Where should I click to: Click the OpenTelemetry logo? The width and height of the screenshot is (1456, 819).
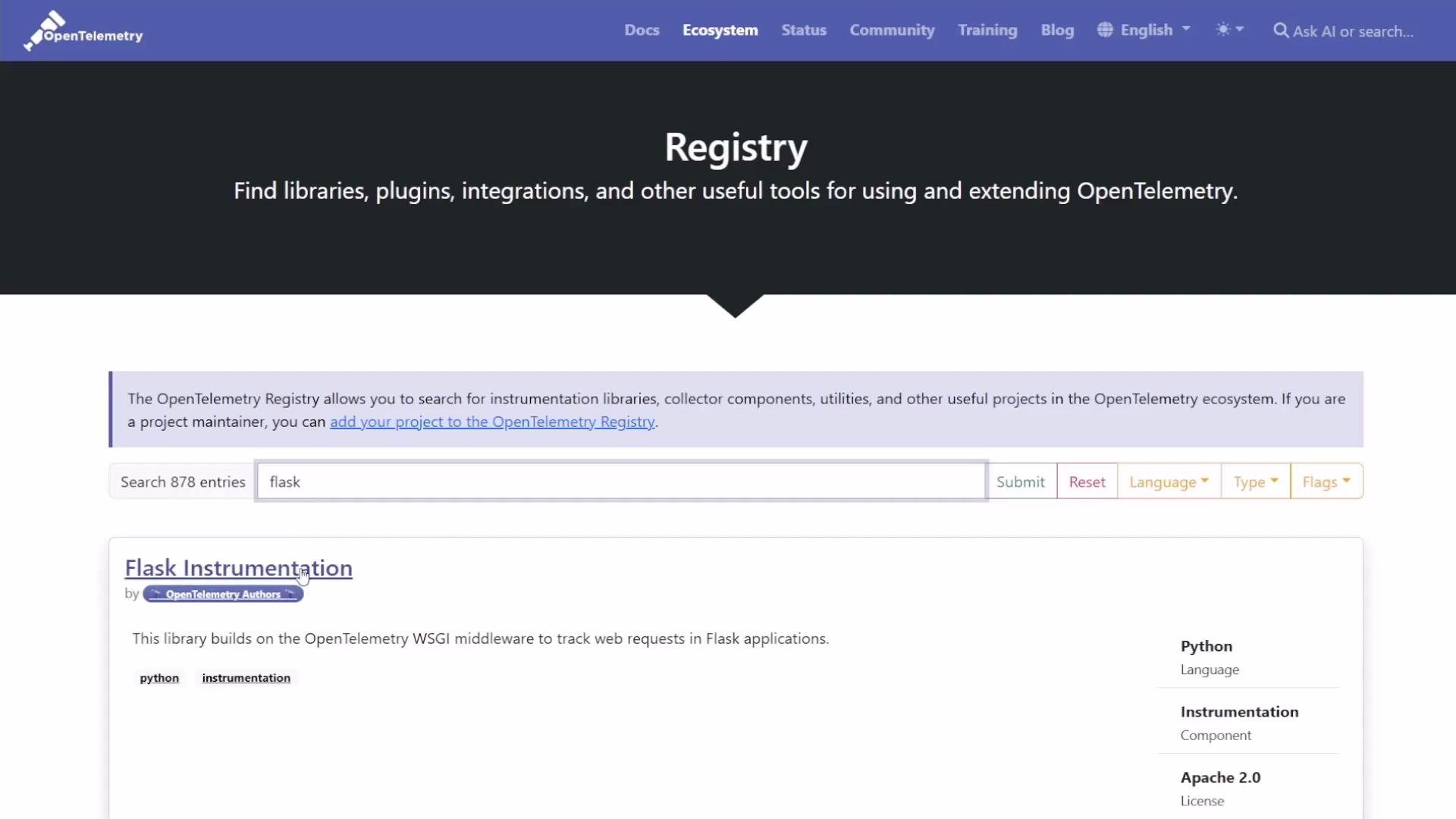click(83, 31)
